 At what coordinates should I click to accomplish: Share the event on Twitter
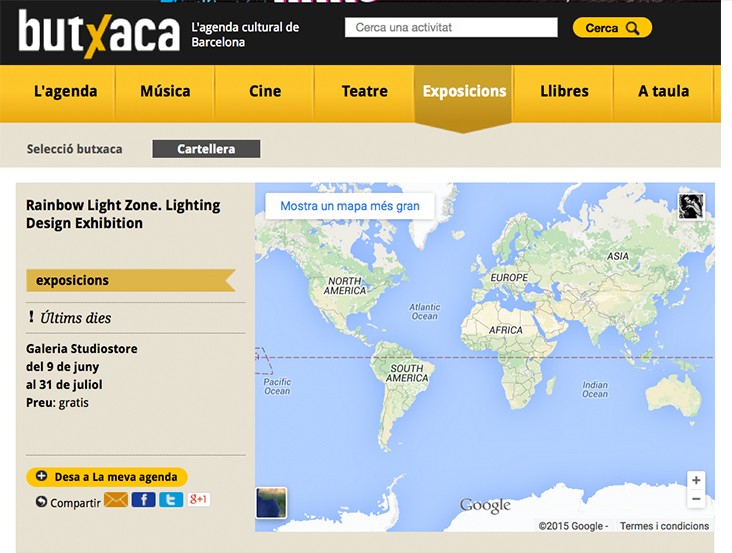(x=171, y=500)
